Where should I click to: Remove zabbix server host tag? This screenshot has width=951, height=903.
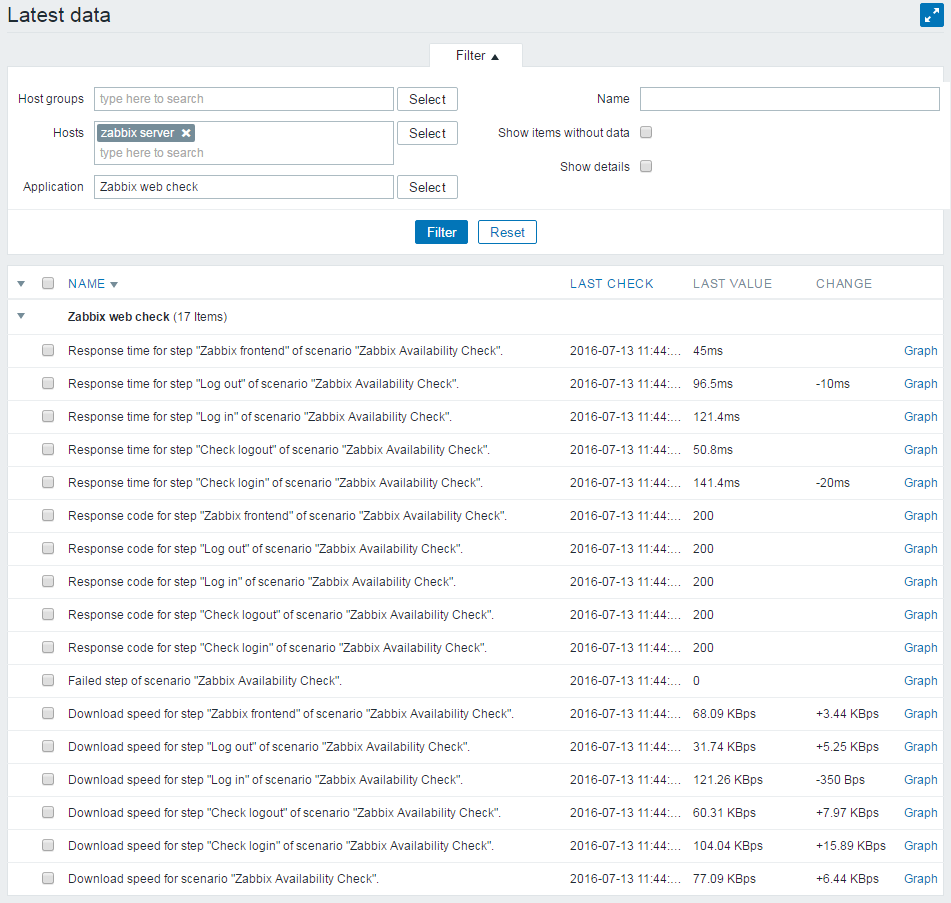point(186,133)
